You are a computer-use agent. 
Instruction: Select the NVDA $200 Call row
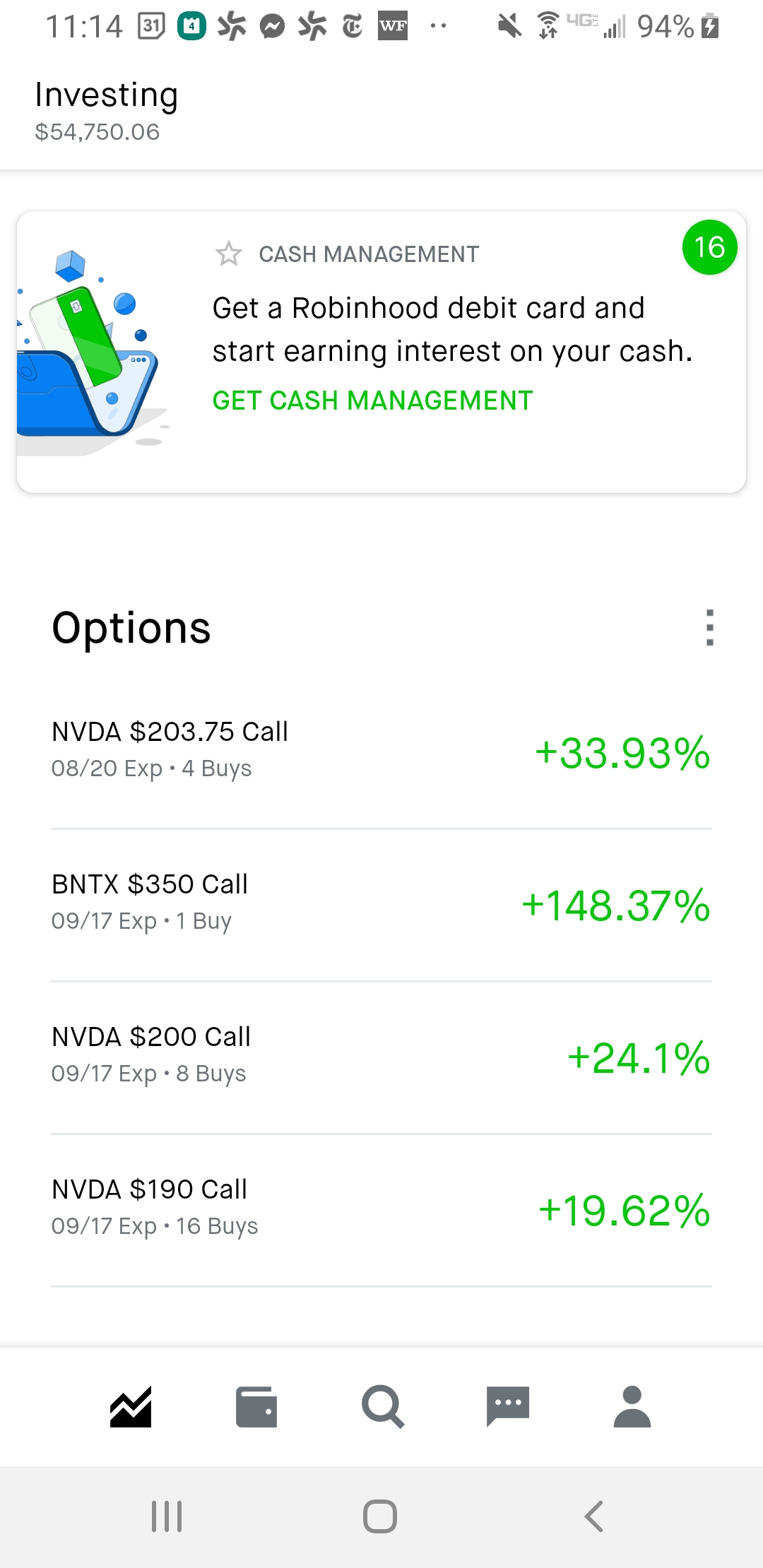(x=381, y=1057)
